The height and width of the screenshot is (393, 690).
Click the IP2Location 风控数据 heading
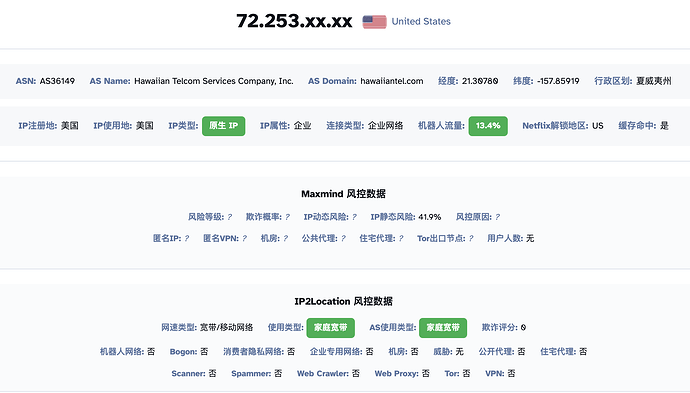click(344, 301)
